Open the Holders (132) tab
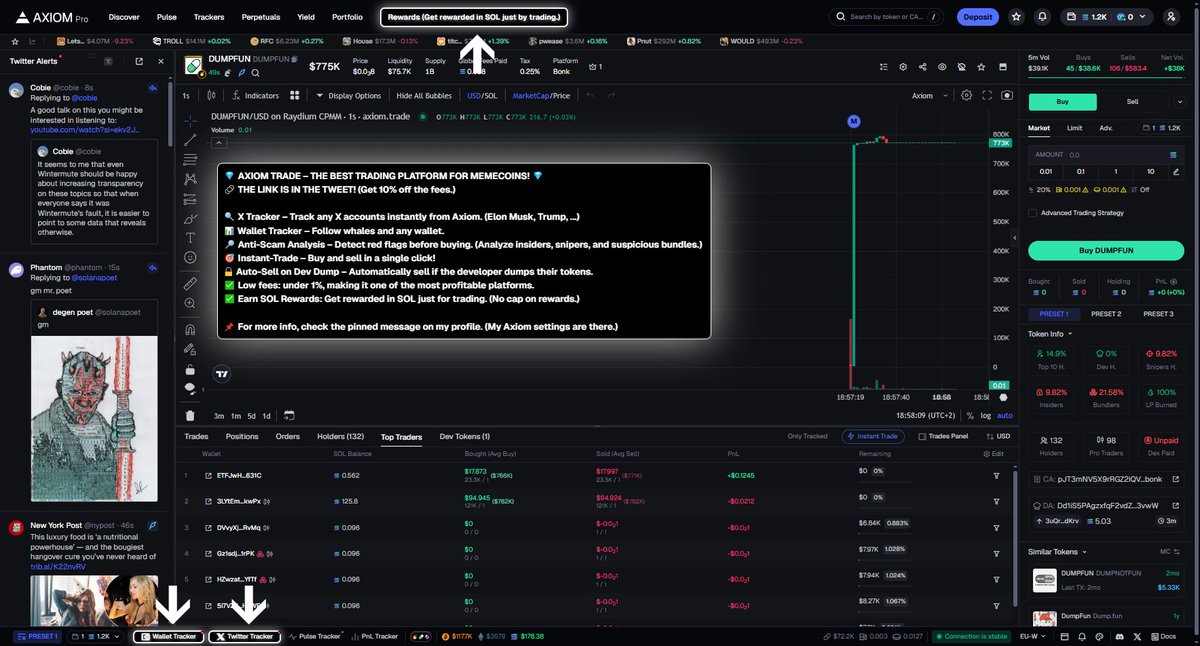This screenshot has width=1200, height=646. coord(340,437)
